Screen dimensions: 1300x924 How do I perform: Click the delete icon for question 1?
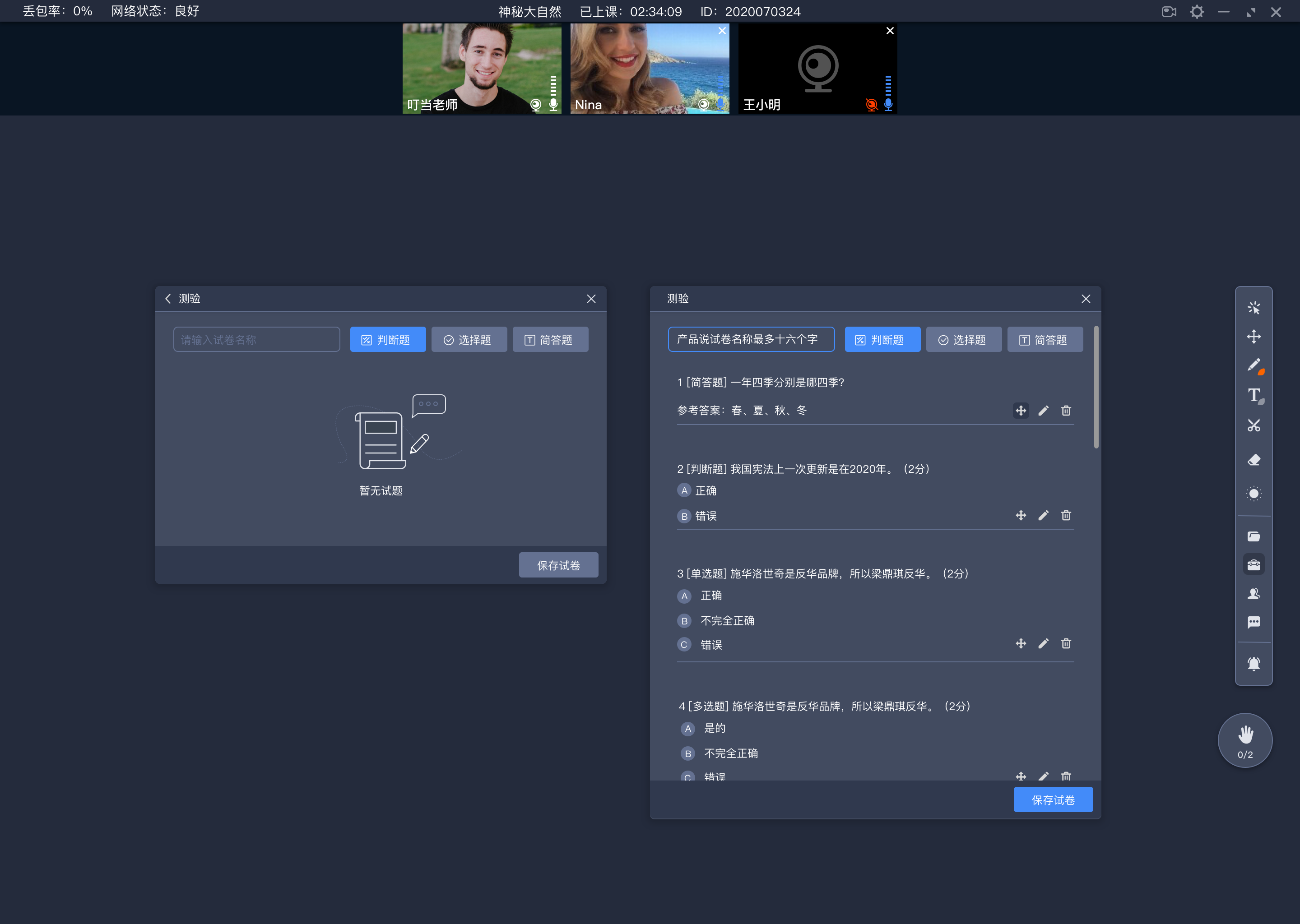coord(1066,410)
